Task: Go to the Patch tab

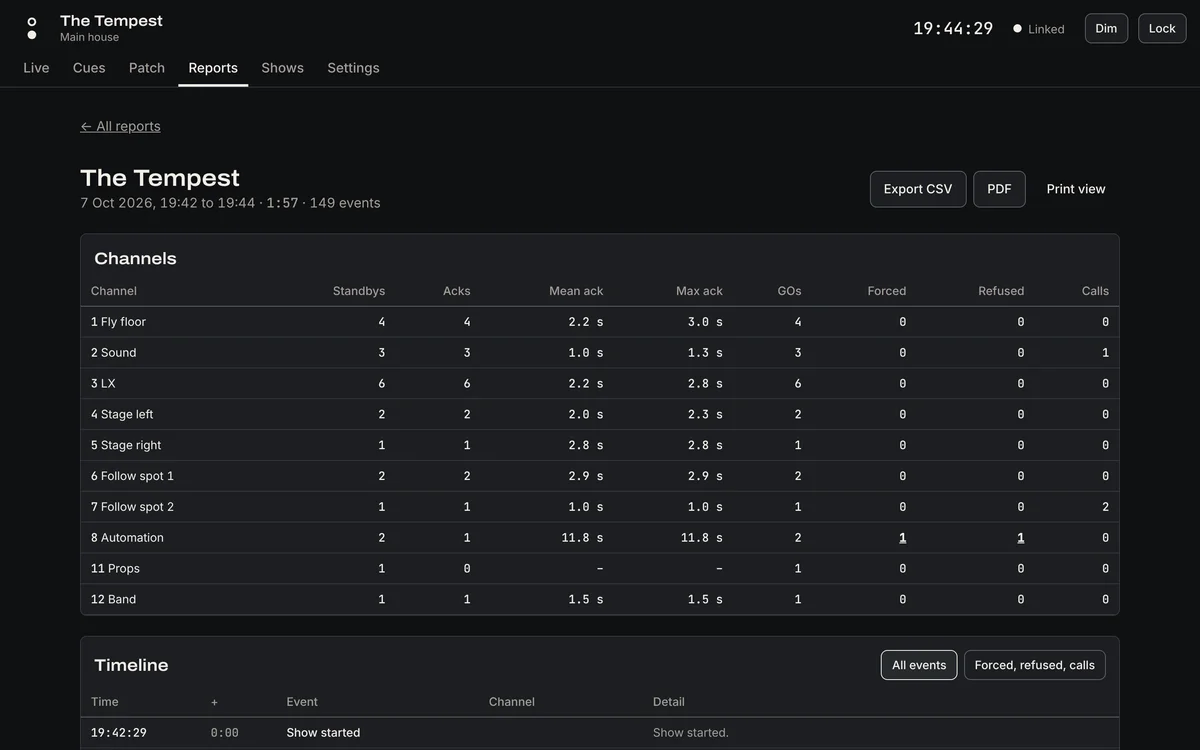Action: [147, 68]
